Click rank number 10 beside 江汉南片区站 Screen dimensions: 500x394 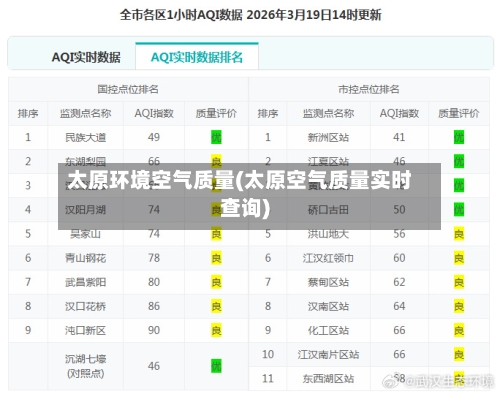268,354
